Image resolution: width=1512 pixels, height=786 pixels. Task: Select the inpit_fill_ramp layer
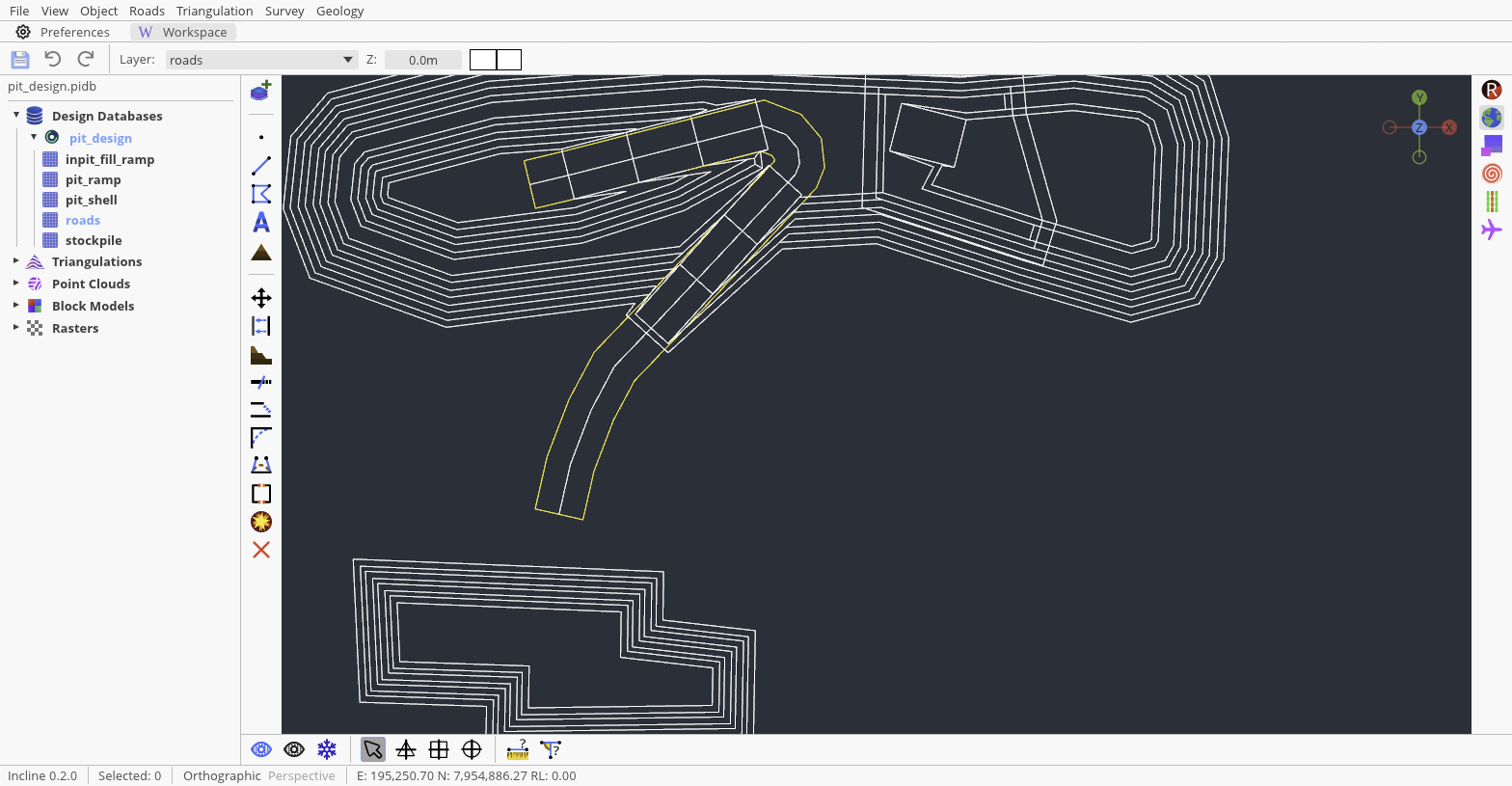coord(110,159)
